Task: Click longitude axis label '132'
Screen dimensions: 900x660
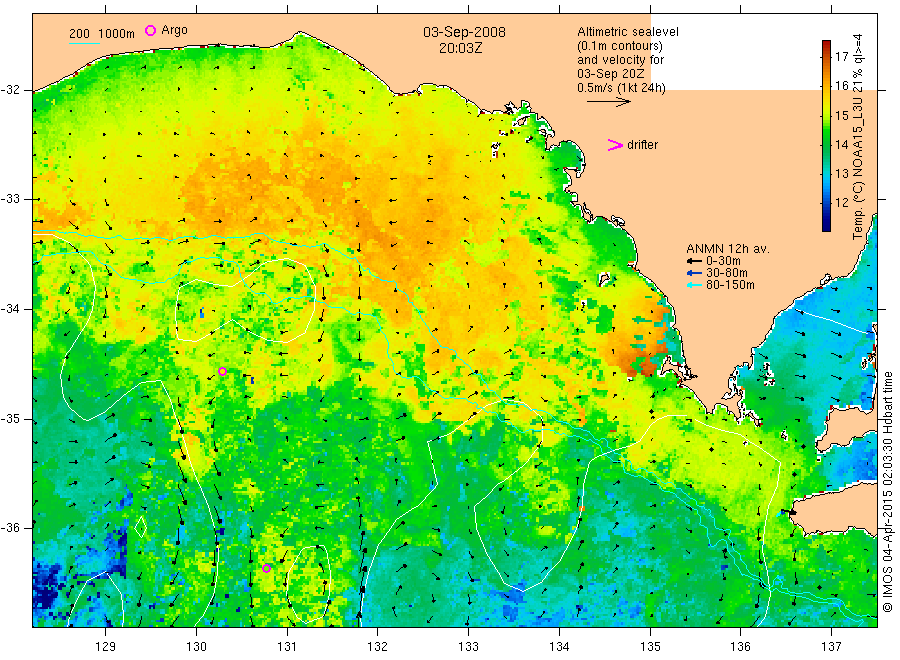Action: coord(378,647)
